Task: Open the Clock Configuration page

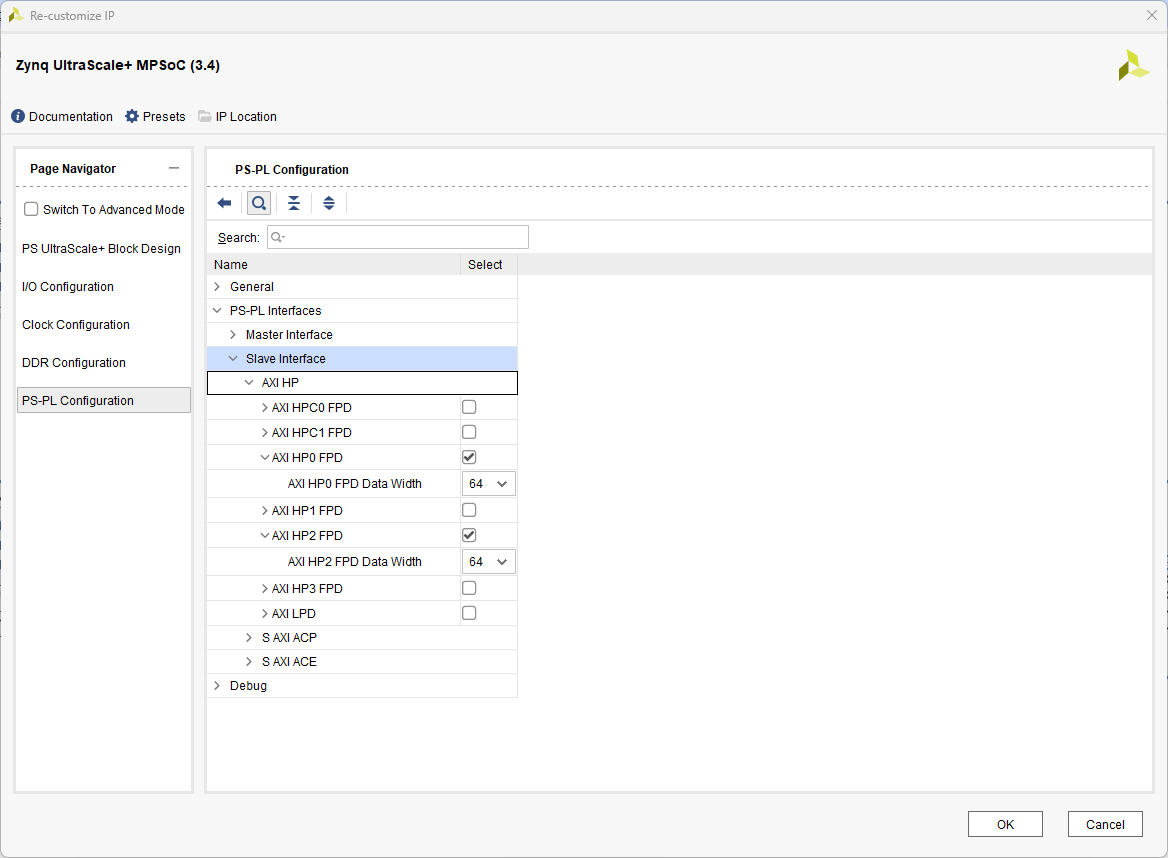Action: click(76, 325)
